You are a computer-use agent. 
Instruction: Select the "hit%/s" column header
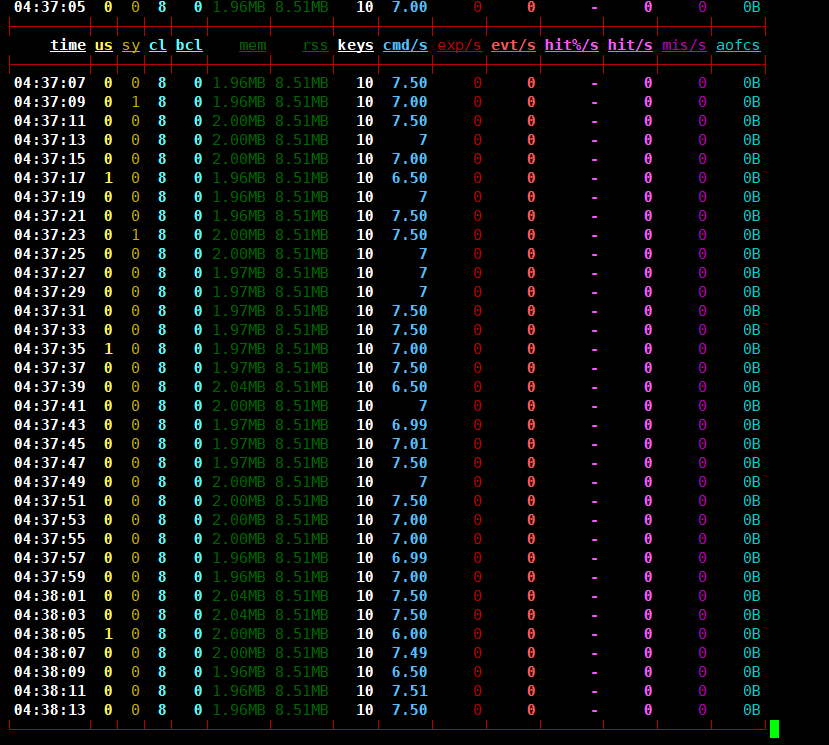tap(572, 45)
